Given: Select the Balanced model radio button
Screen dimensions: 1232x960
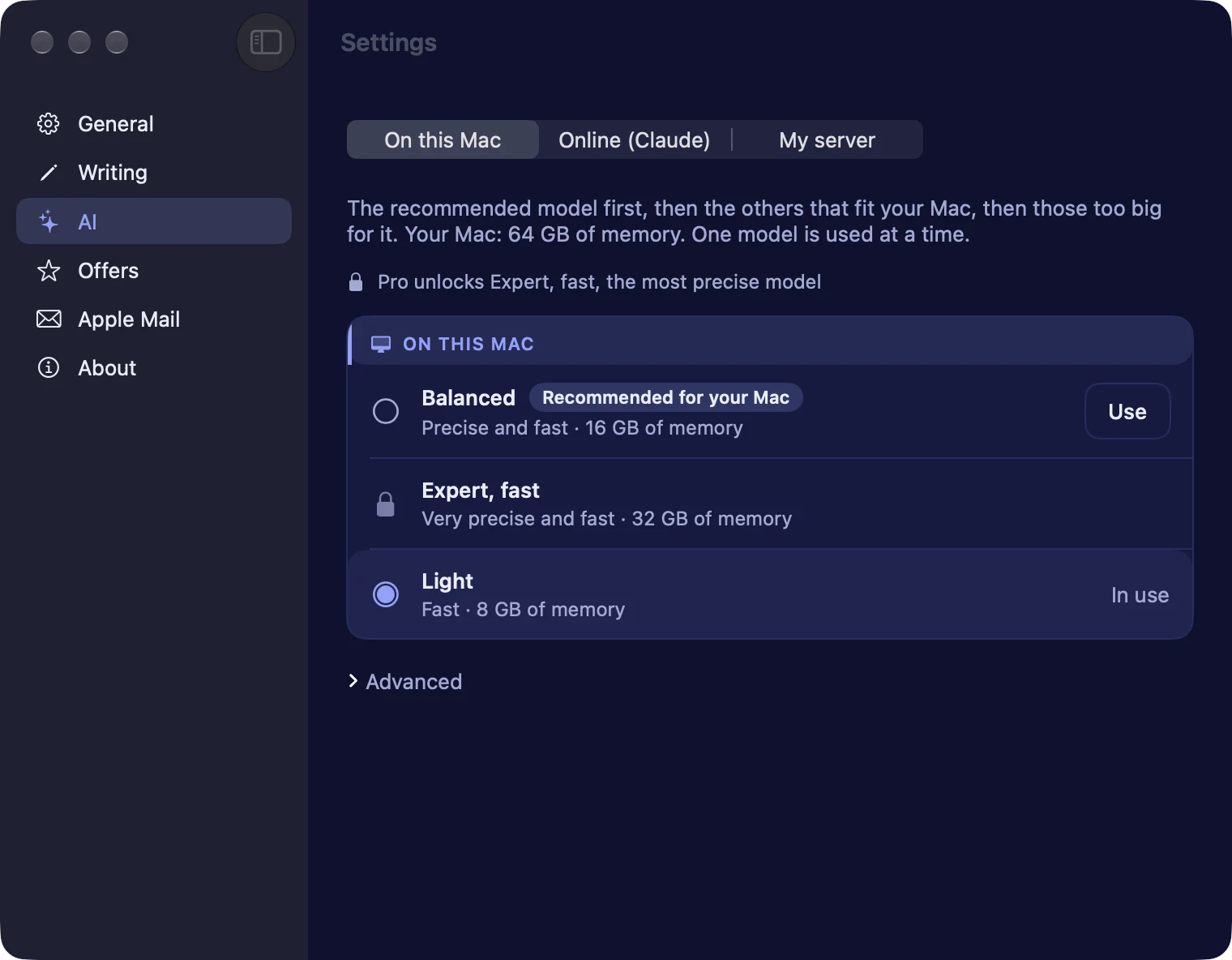Looking at the screenshot, I should (x=386, y=411).
